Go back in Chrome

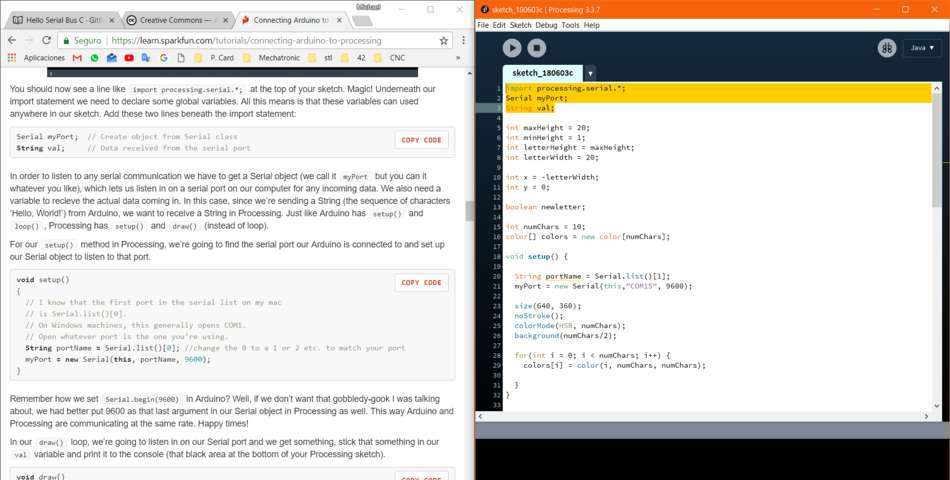[12, 41]
